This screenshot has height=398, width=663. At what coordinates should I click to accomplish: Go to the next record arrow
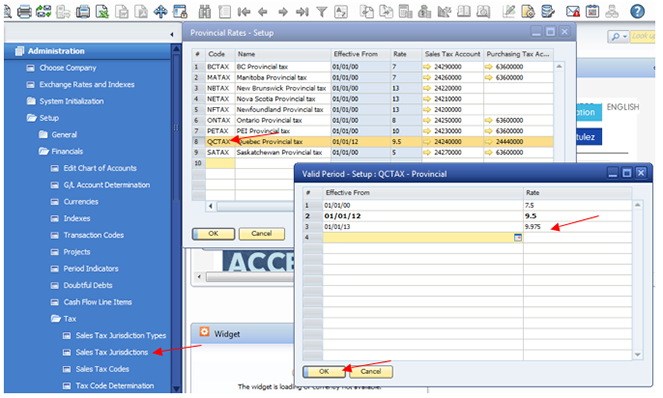click(x=283, y=12)
